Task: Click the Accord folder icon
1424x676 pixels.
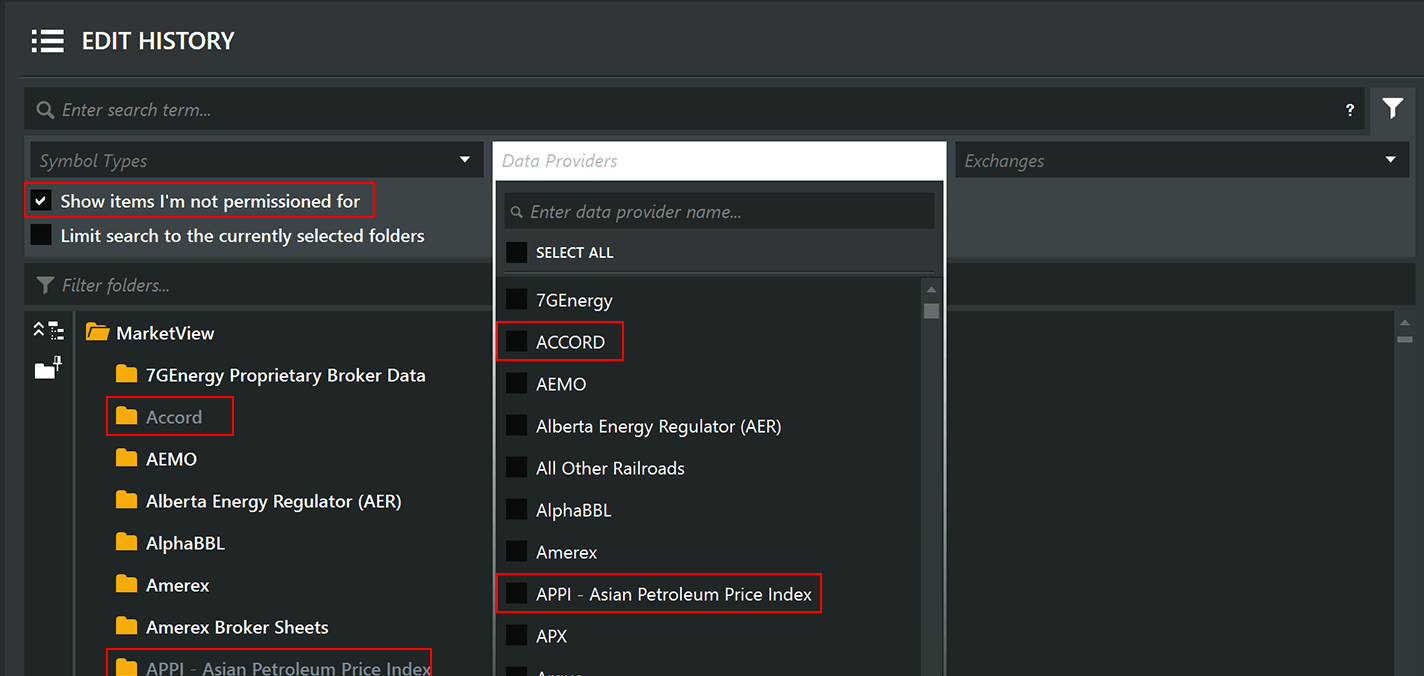Action: 126,416
